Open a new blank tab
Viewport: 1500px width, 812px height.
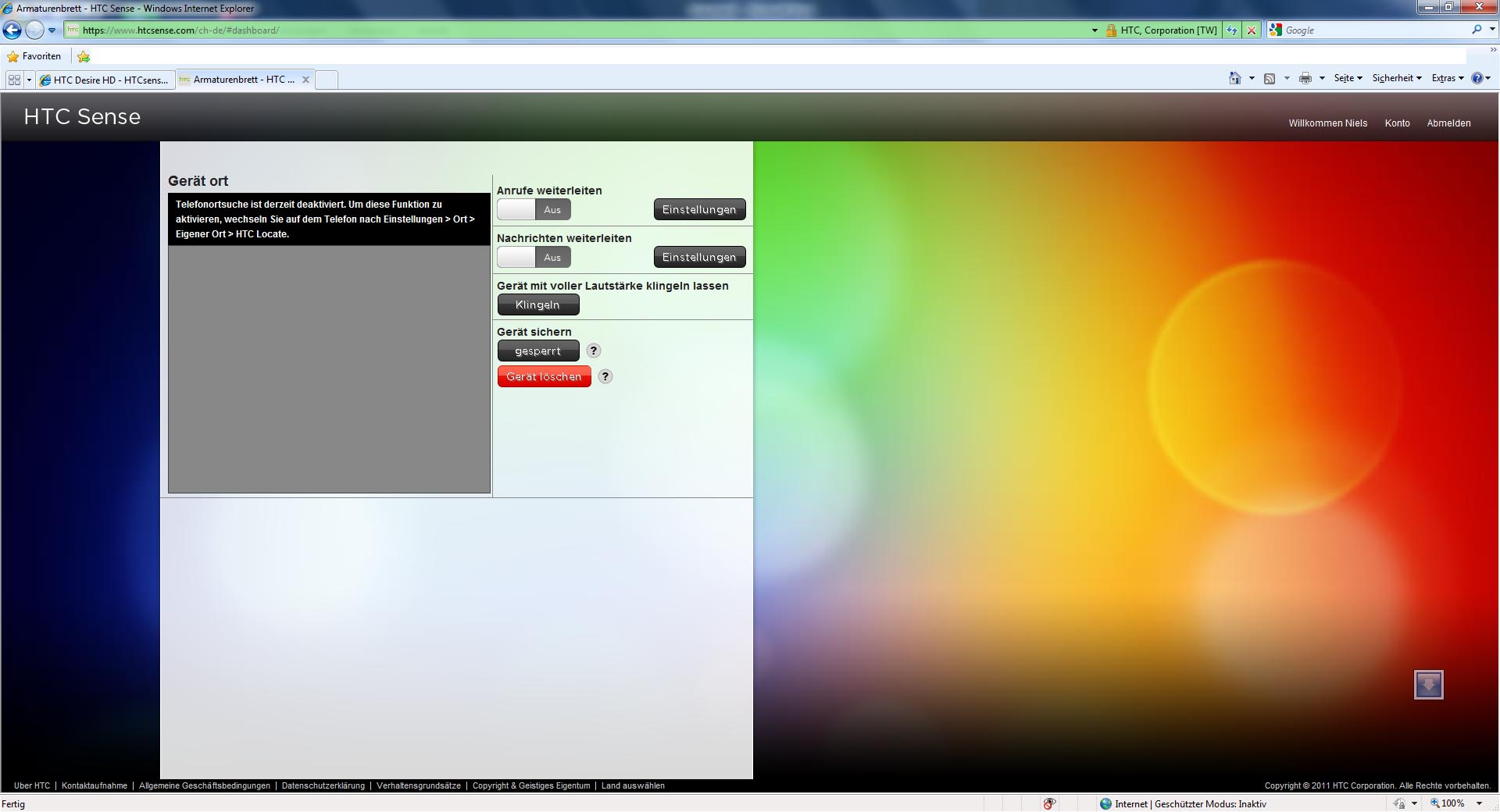pos(327,80)
